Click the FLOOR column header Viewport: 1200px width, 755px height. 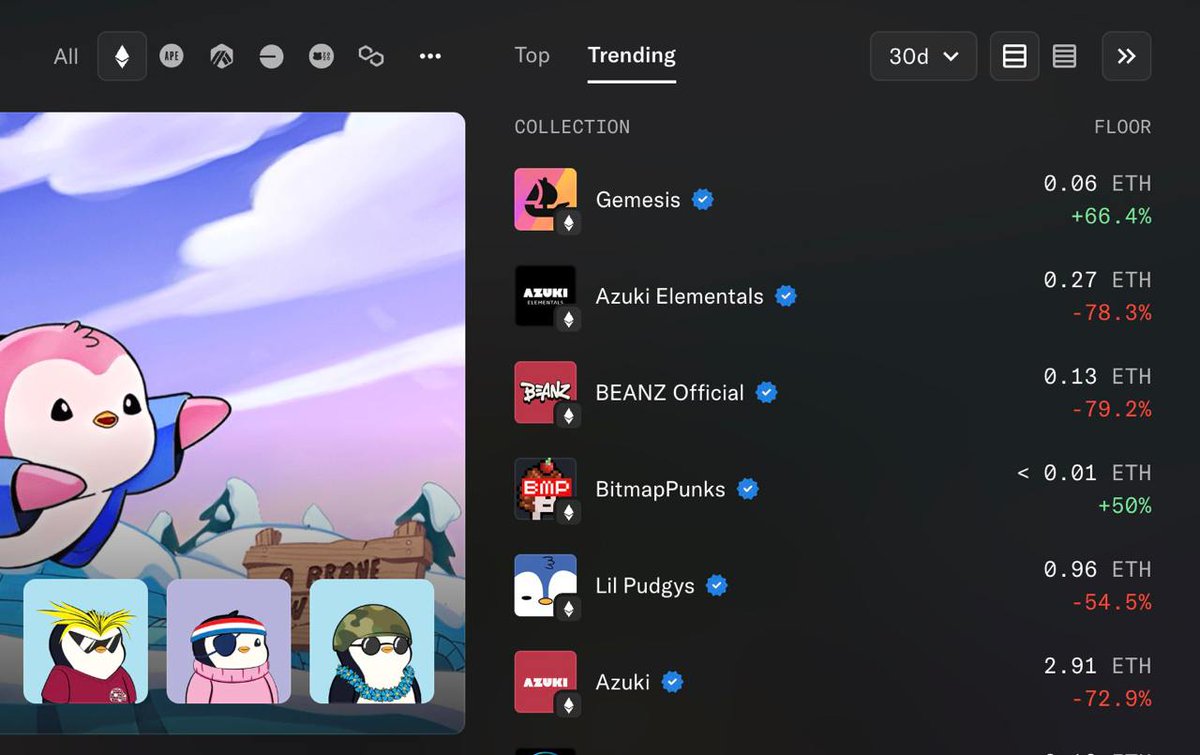tap(1122, 127)
